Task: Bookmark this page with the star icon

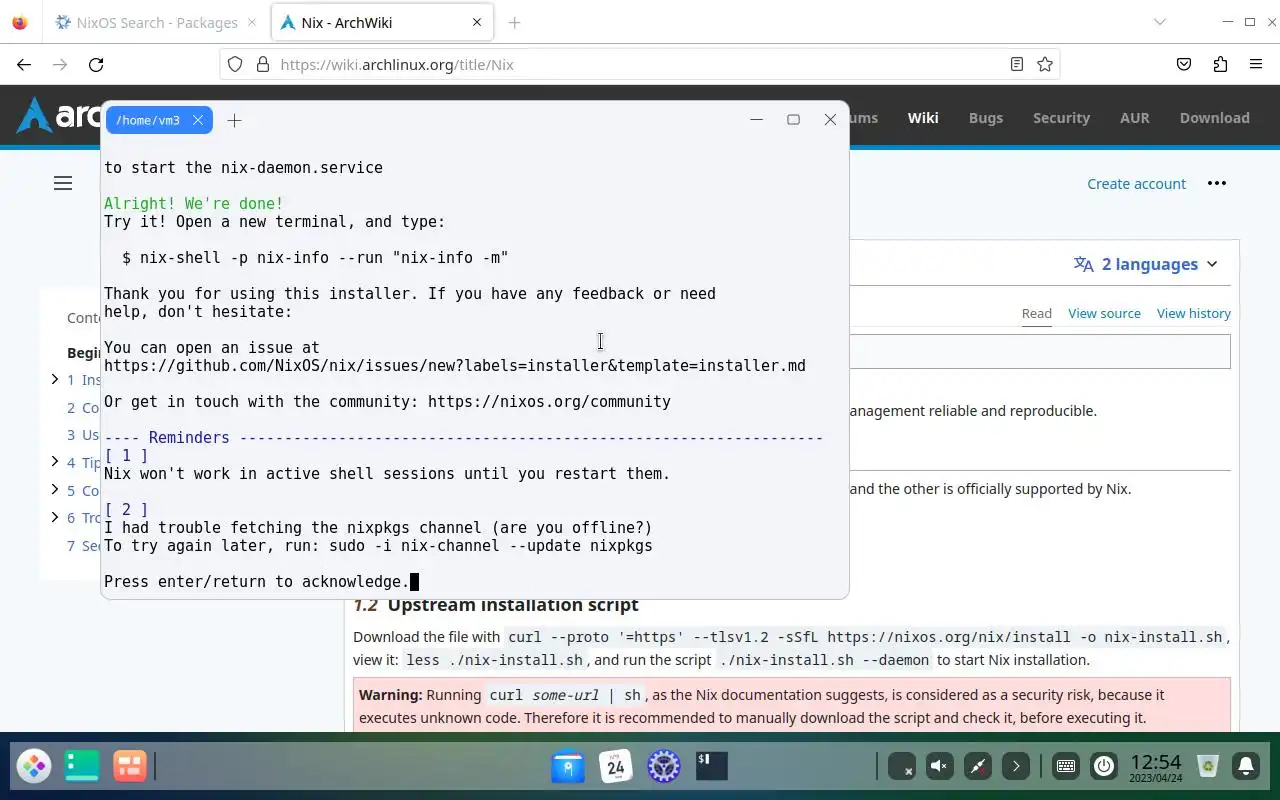Action: coord(1045,64)
